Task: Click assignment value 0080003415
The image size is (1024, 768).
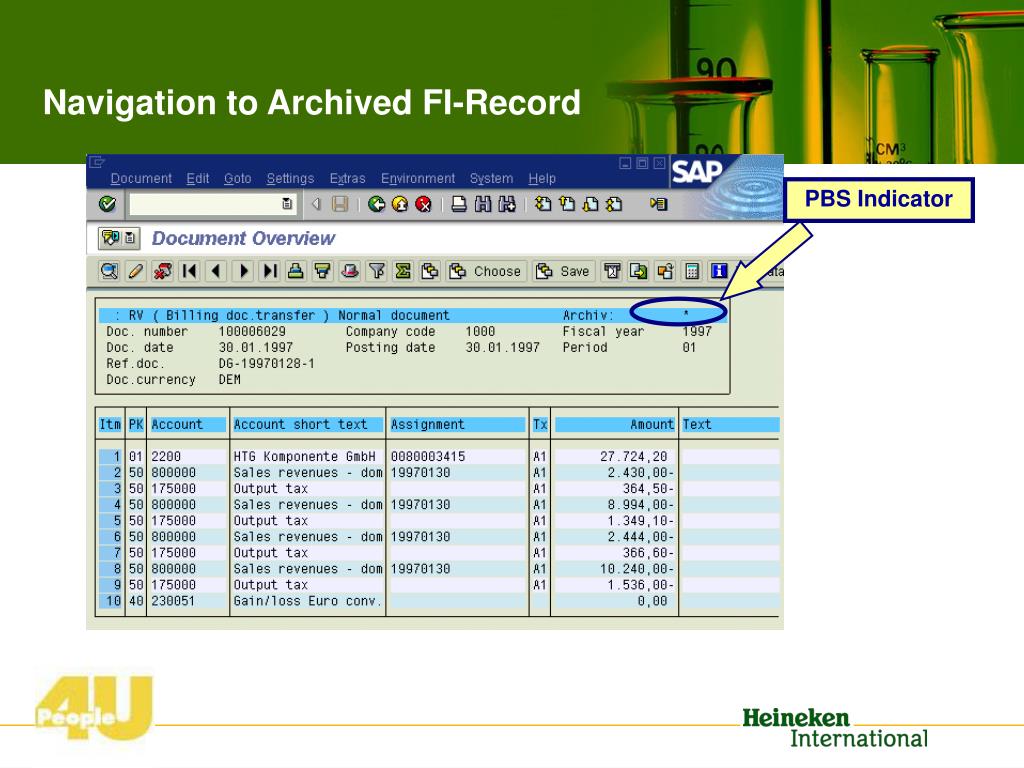Action: (428, 456)
